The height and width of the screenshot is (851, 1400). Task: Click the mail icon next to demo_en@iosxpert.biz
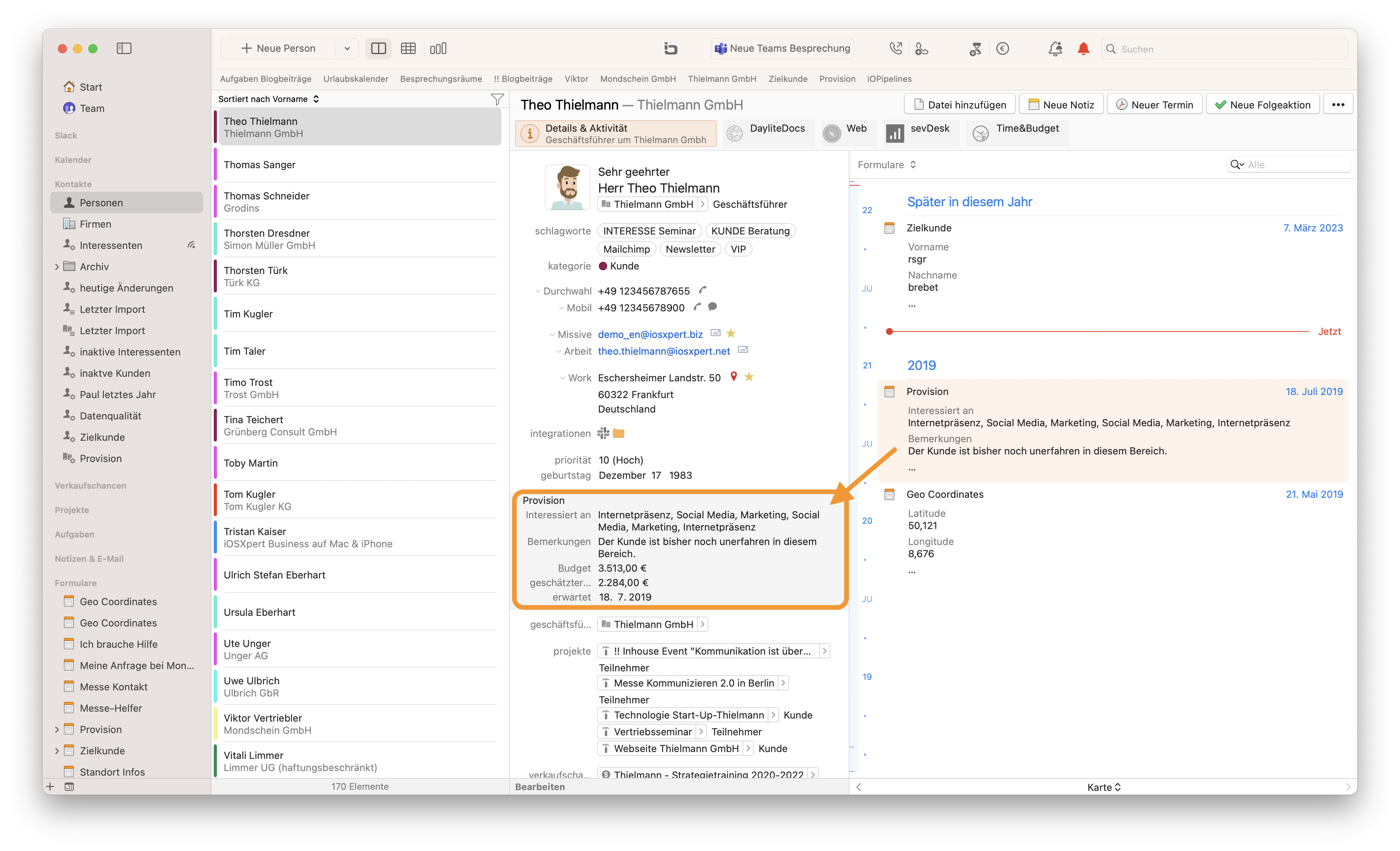715,333
